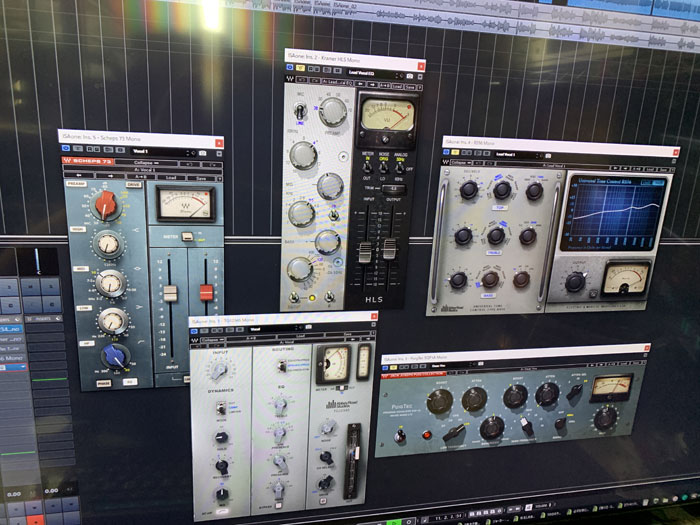Open functions menu arrow in Scheps 73 header

219,154
